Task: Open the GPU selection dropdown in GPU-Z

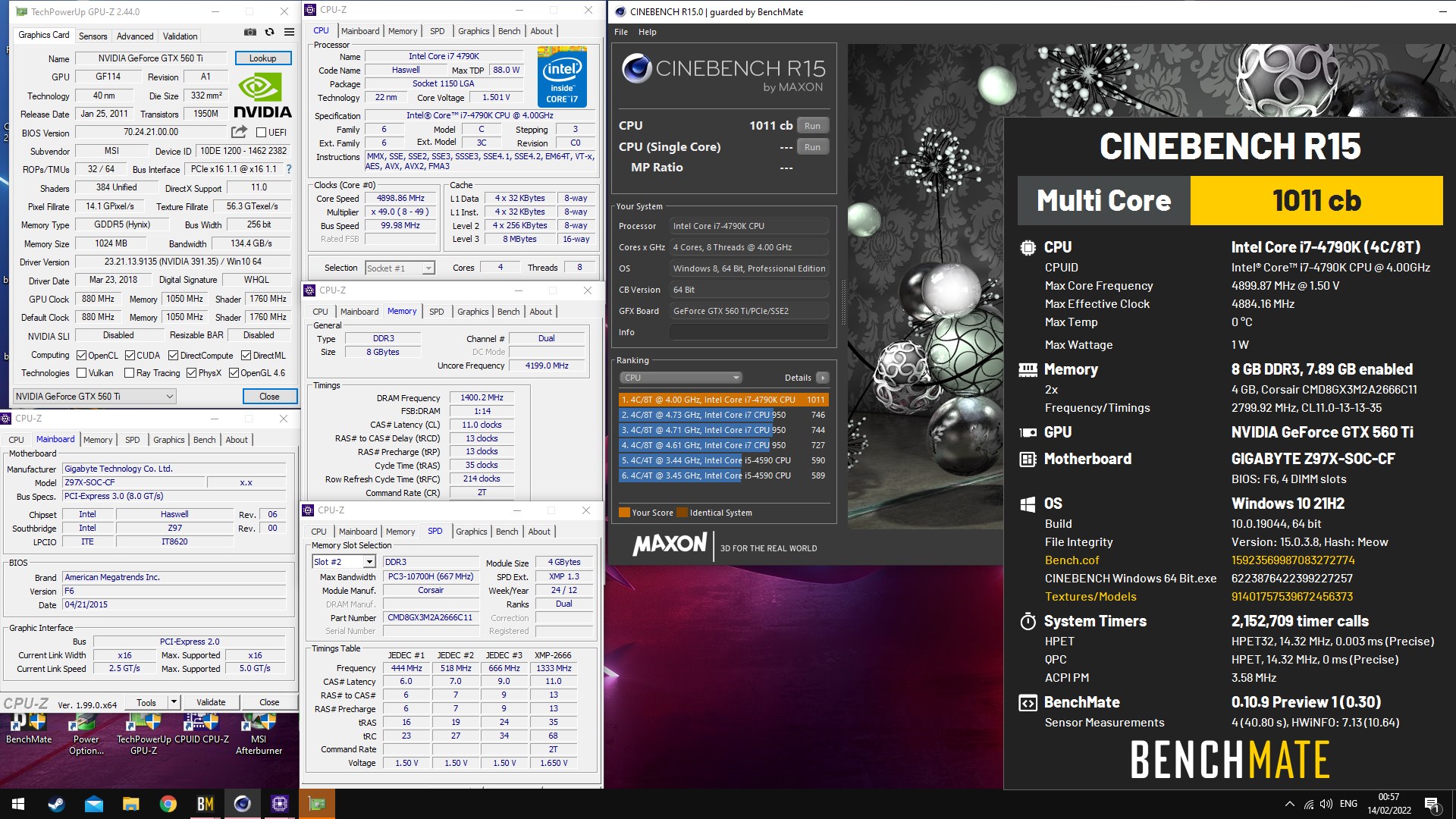Action: coord(95,396)
